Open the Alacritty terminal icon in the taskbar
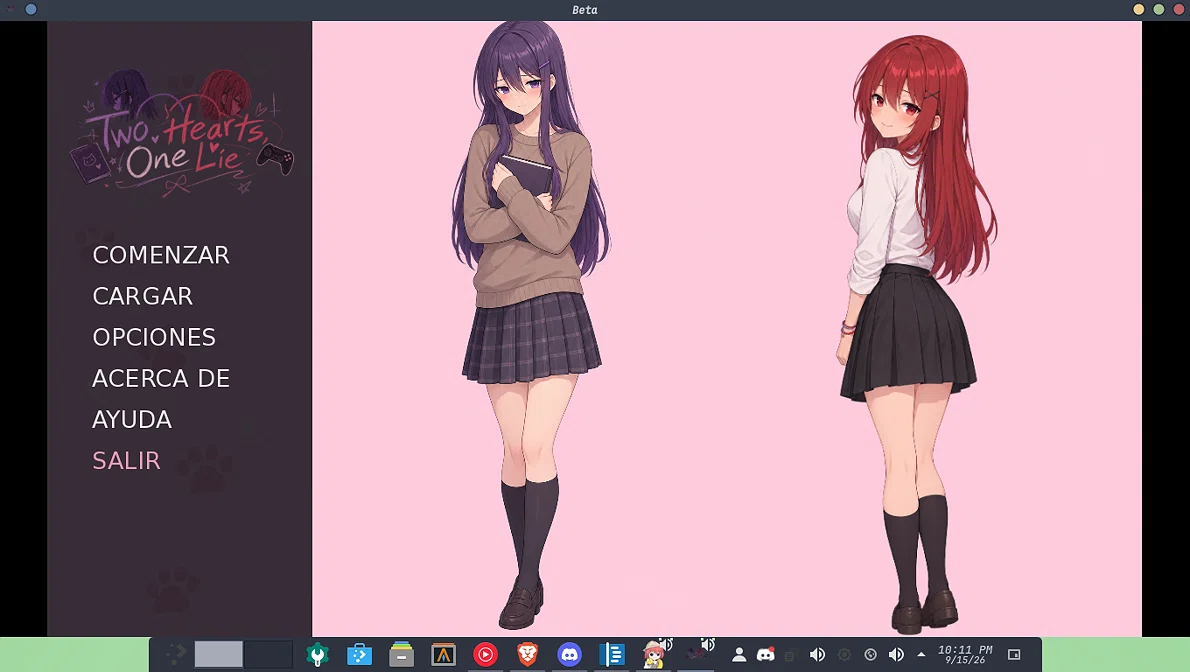Viewport: 1190px width, 672px height. click(443, 654)
